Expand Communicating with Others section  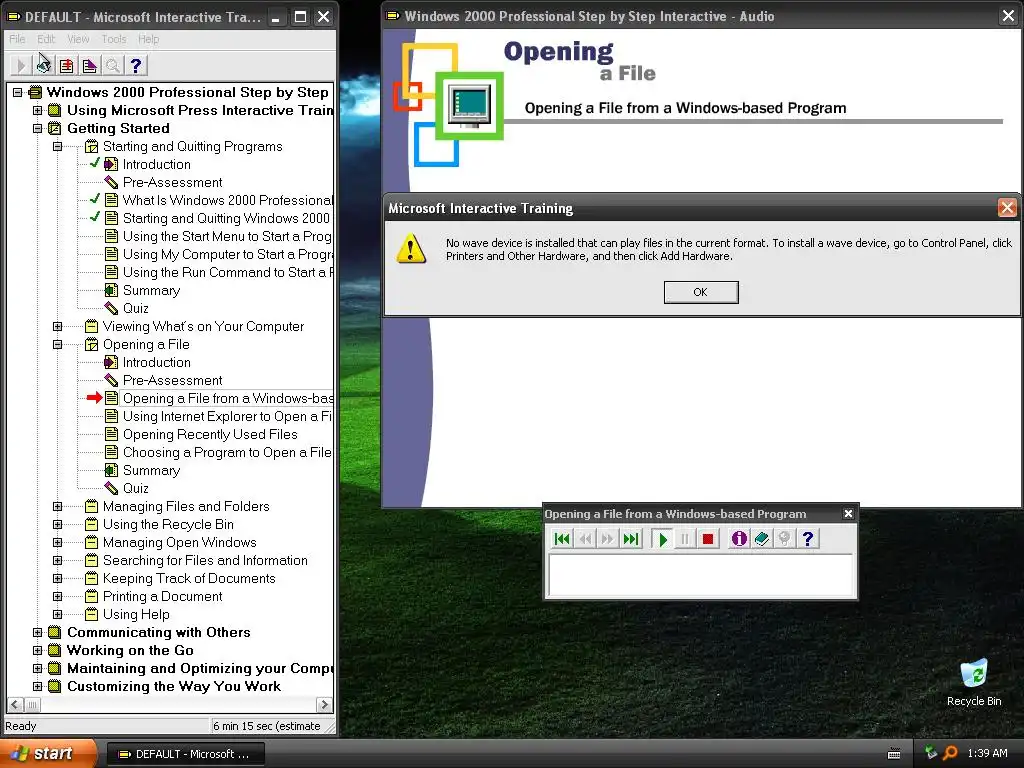click(38, 632)
